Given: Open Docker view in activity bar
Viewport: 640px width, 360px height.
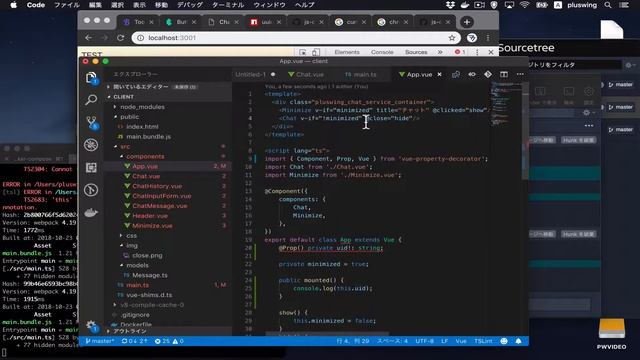Looking at the screenshot, I should (x=91, y=212).
